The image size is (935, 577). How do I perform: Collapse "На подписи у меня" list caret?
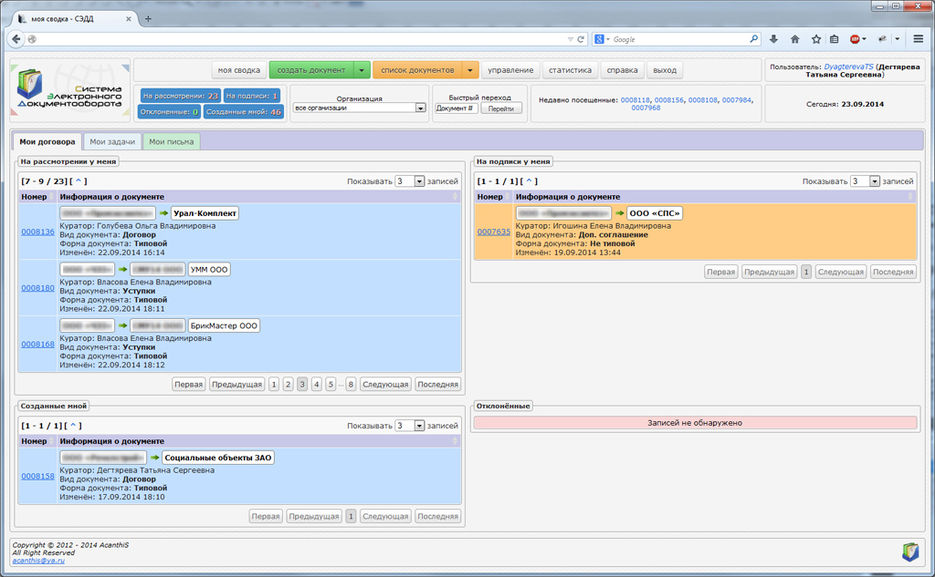pyautogui.click(x=528, y=181)
